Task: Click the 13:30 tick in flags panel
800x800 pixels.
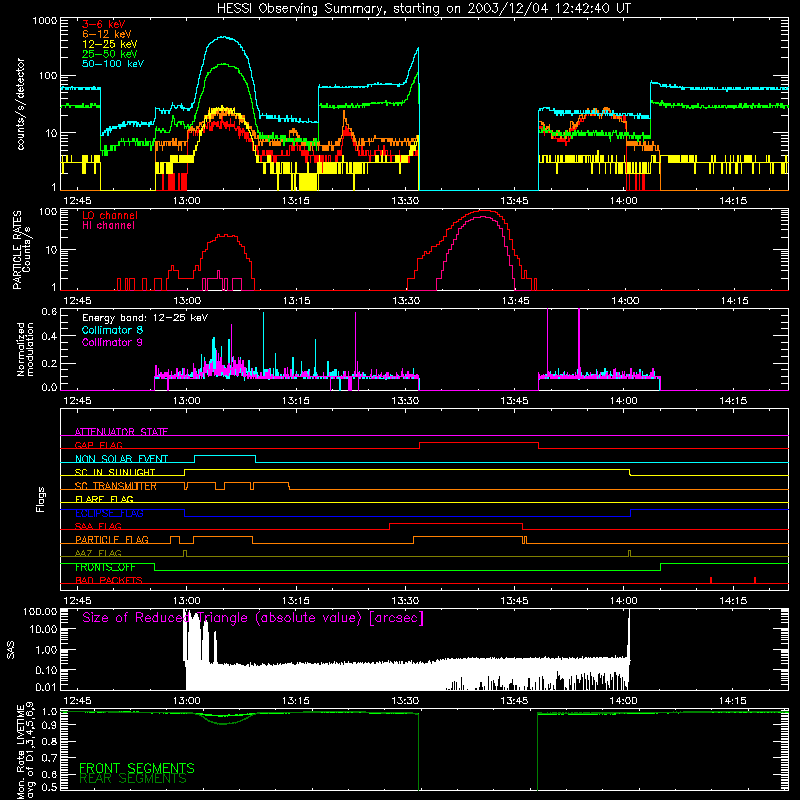Action: (405, 601)
